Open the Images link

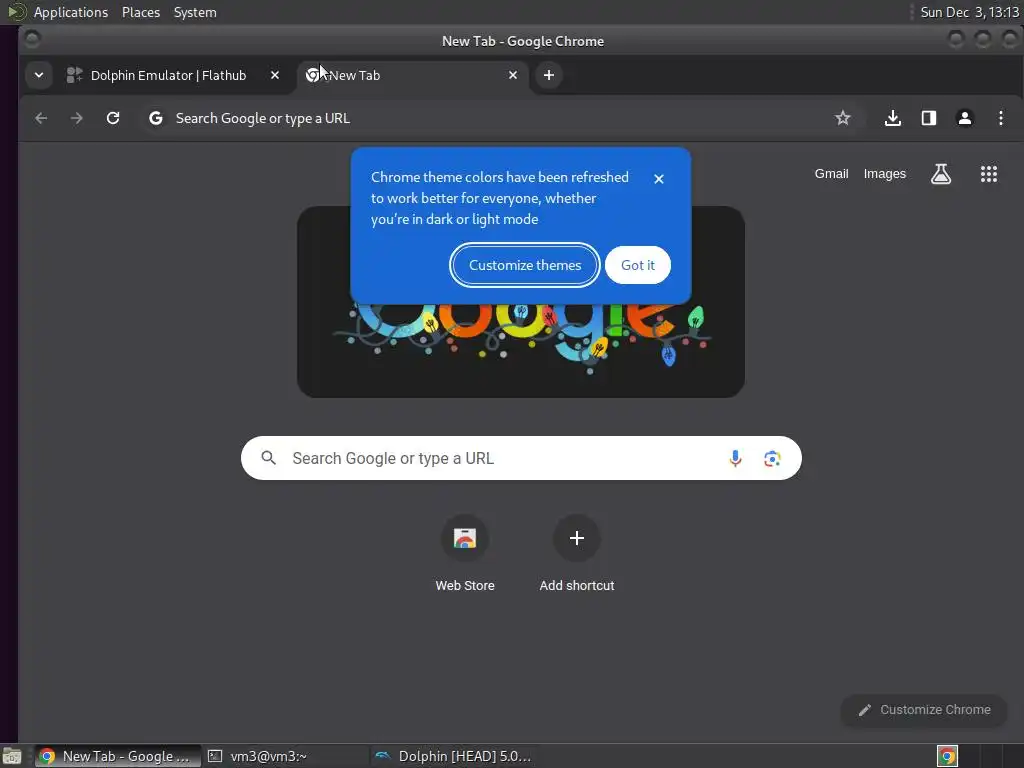(884, 174)
